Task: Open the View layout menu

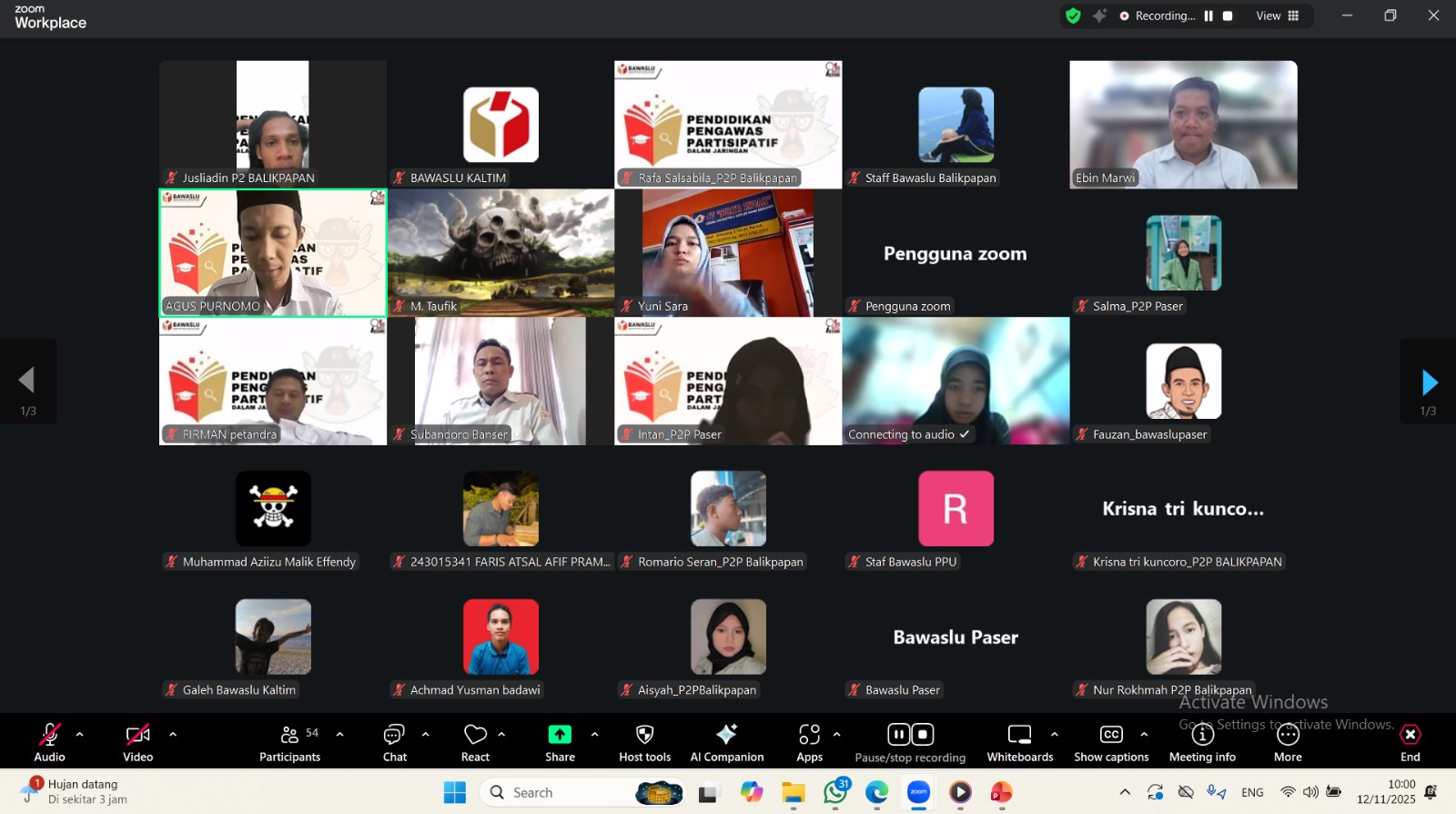Action: tap(1278, 15)
